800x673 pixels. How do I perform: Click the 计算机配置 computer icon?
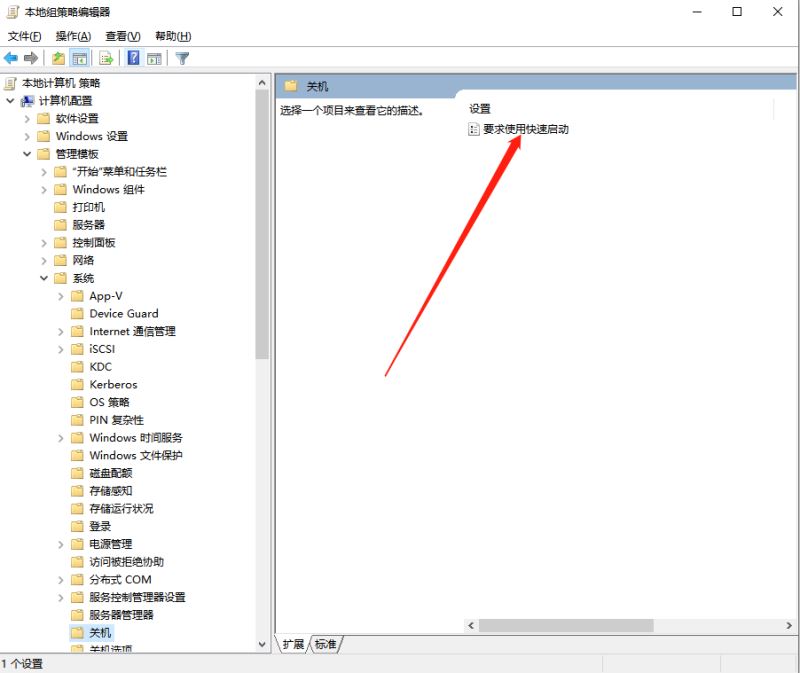click(x=27, y=101)
